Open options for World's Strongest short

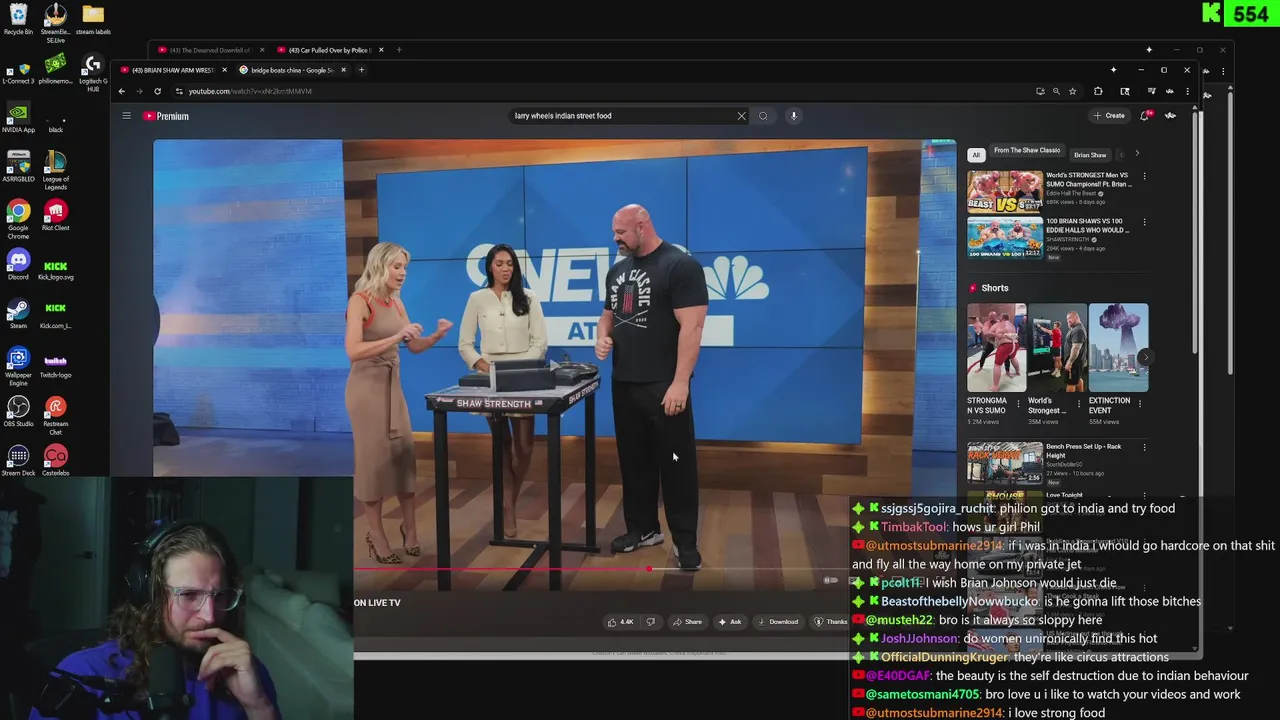1079,405
